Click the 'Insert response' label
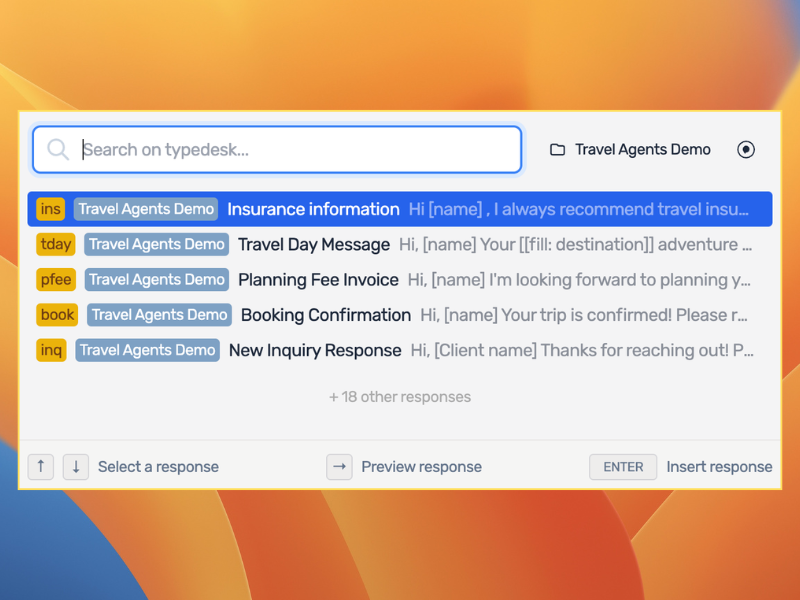 pos(719,467)
